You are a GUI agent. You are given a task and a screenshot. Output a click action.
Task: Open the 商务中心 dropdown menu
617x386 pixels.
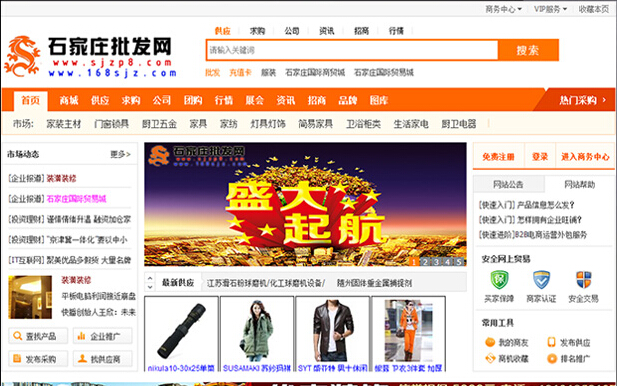tap(503, 9)
